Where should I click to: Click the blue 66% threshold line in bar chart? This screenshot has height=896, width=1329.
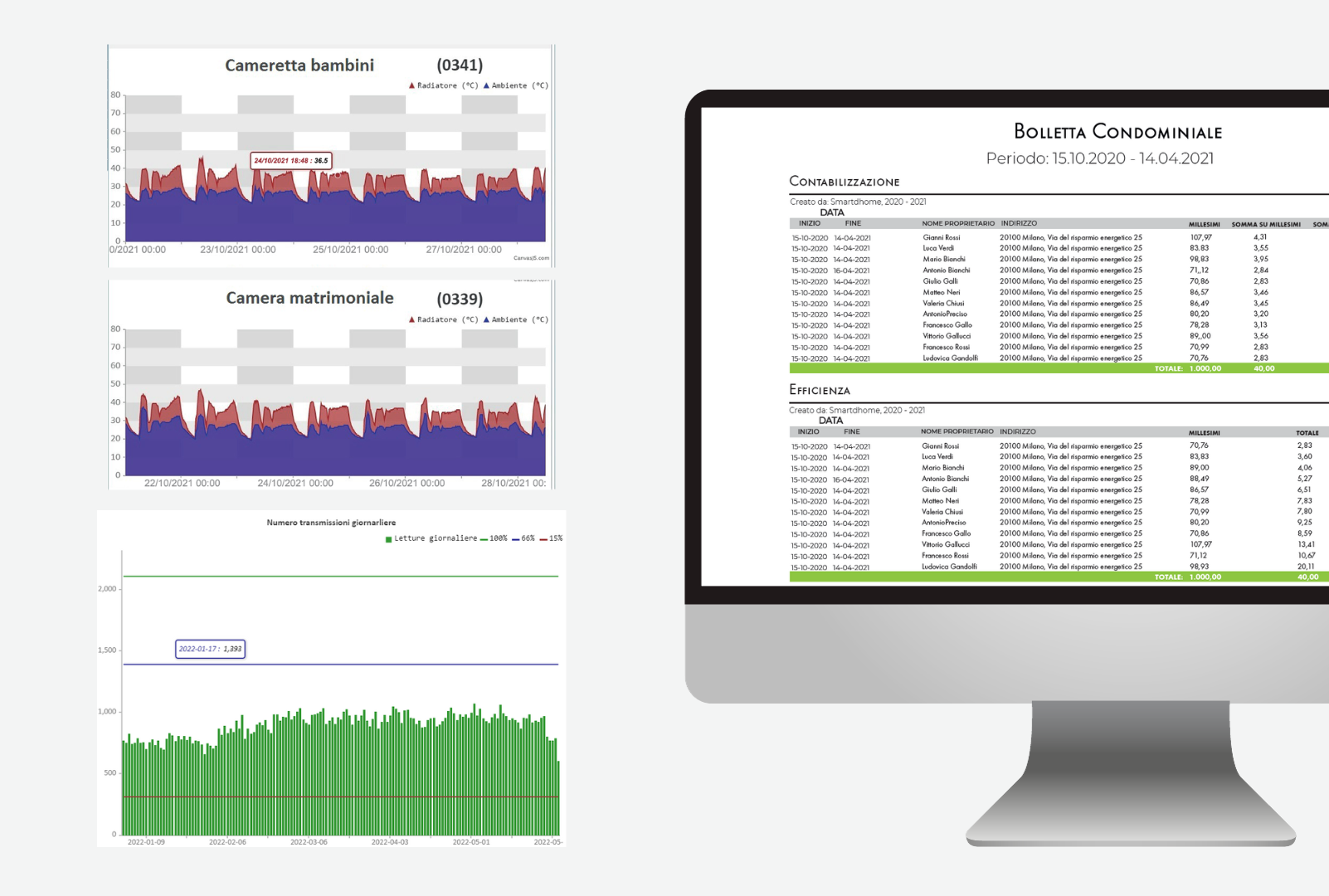click(340, 665)
